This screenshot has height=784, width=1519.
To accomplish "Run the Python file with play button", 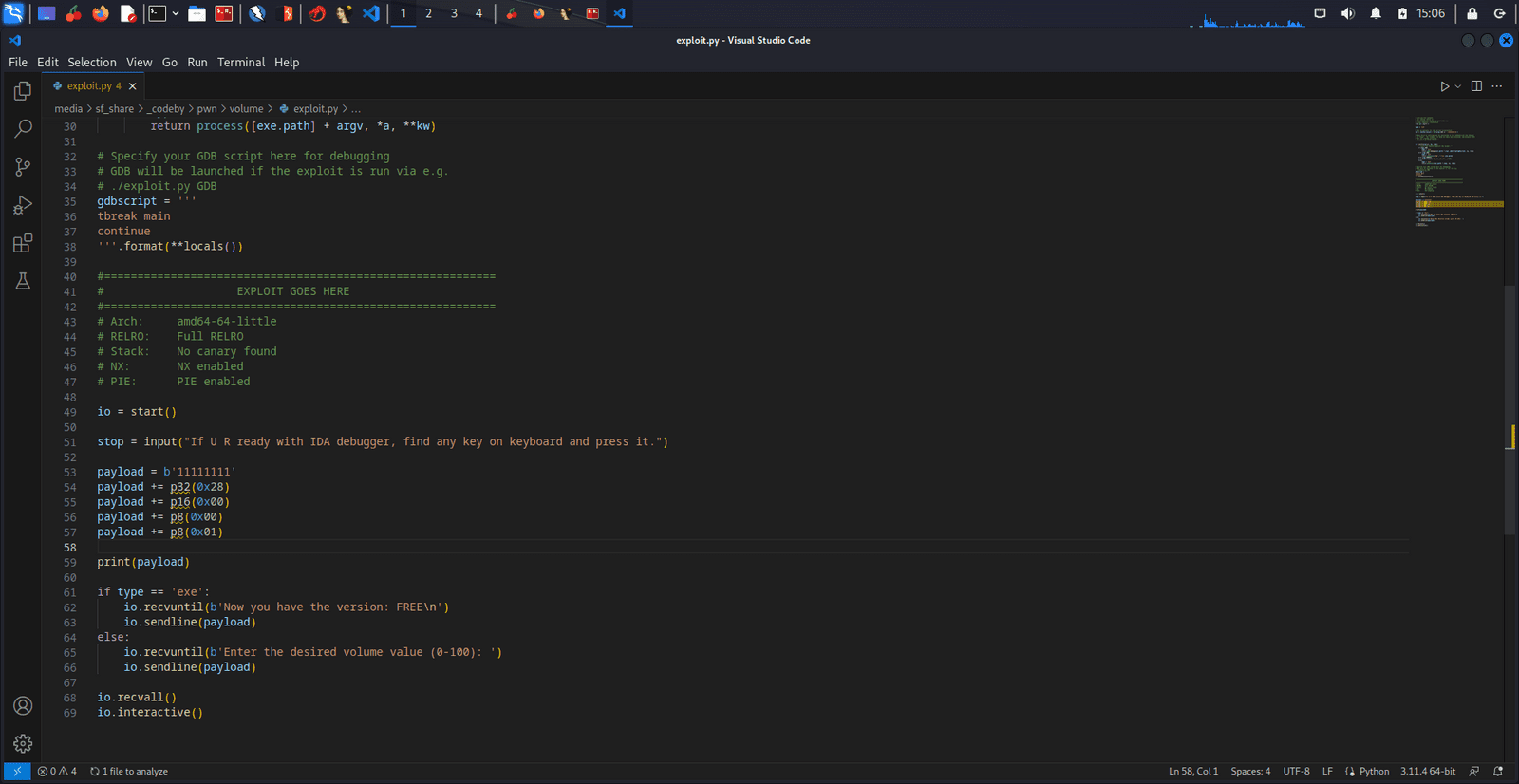I will point(1445,86).
